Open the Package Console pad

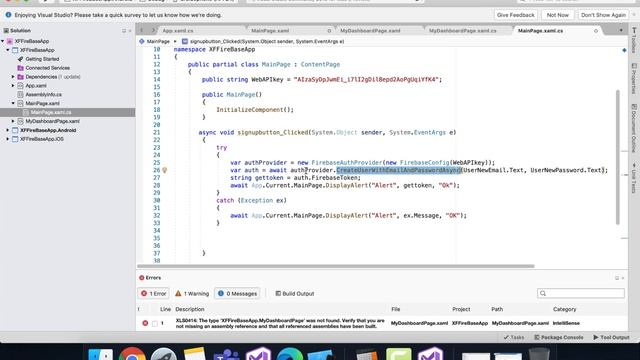coord(559,338)
